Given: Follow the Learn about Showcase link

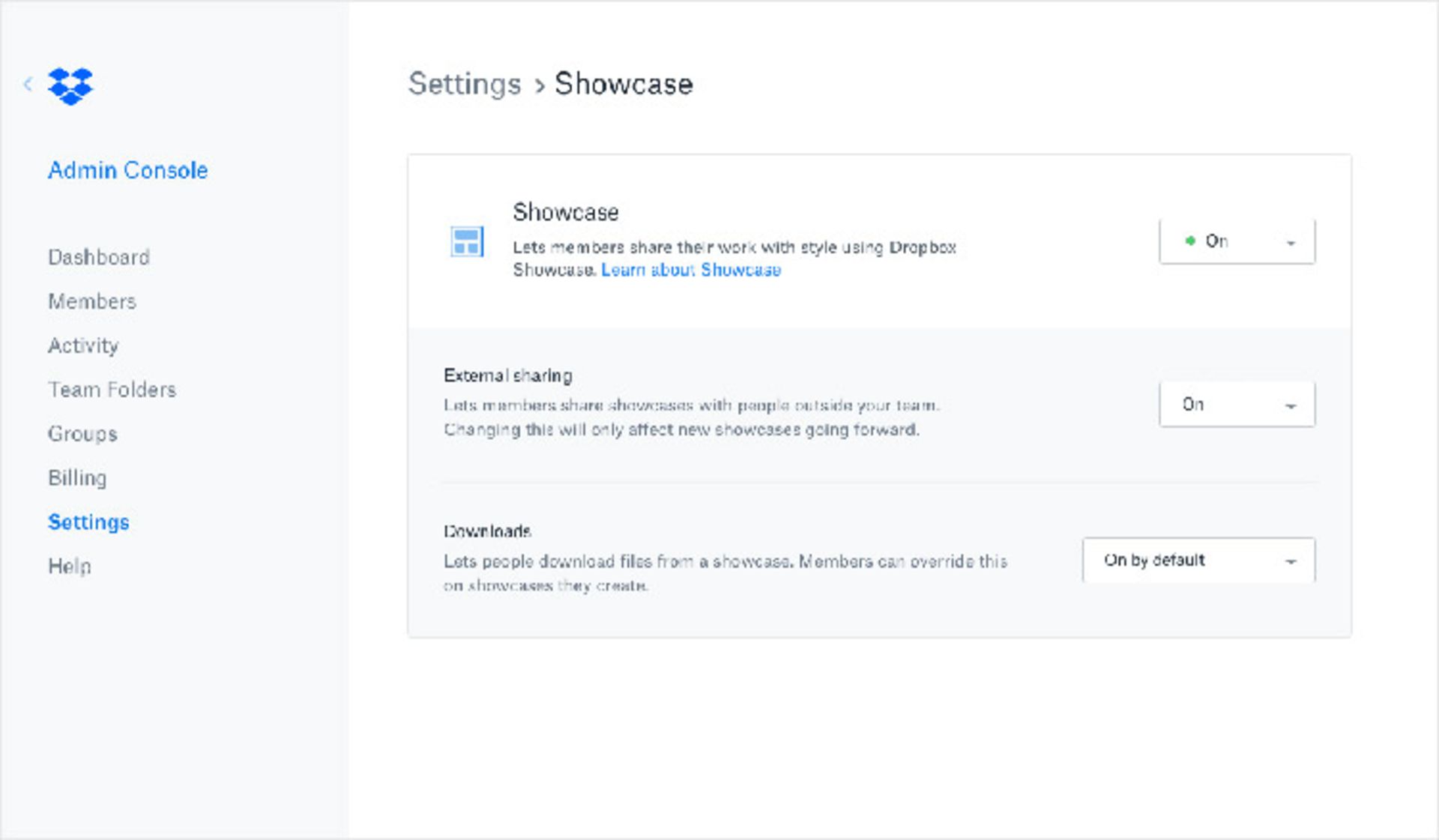Looking at the screenshot, I should [x=691, y=270].
